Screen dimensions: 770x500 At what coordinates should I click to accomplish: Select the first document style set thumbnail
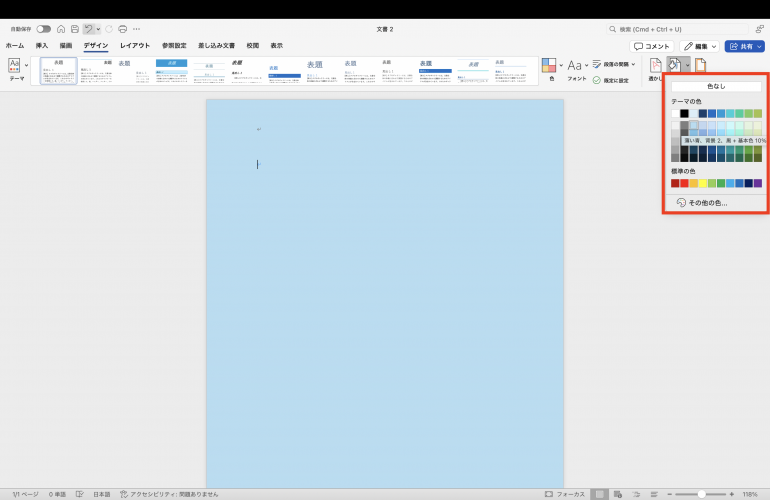point(58,71)
